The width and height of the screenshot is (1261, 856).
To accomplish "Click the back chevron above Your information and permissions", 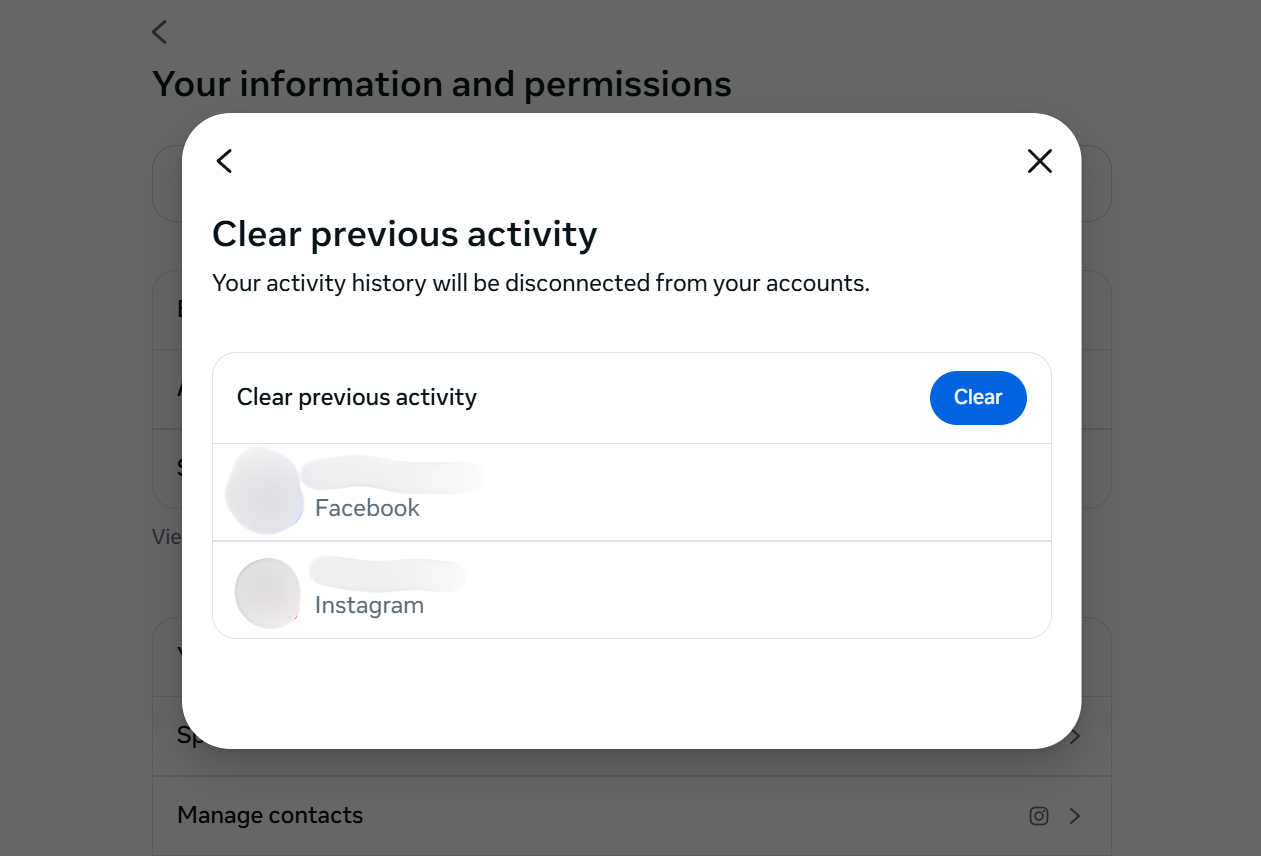I will (159, 32).
